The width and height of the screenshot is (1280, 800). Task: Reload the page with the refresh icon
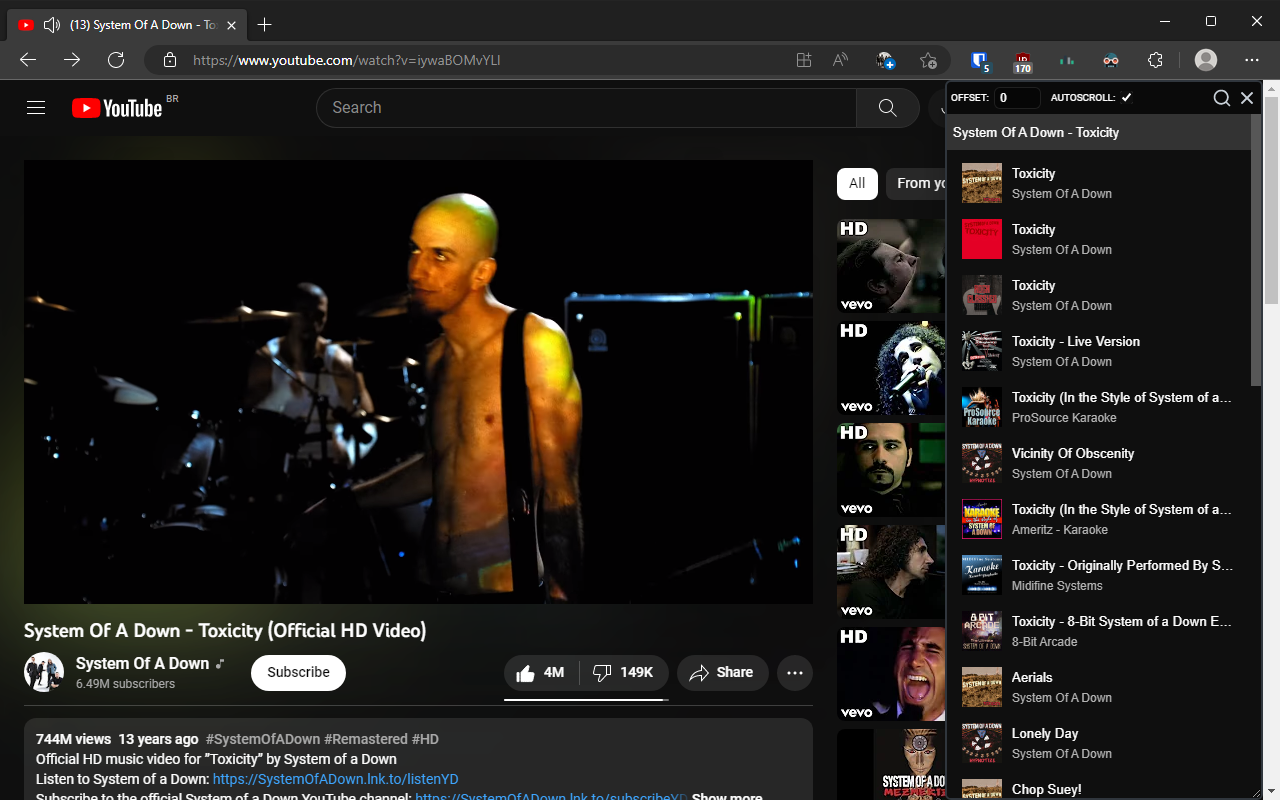click(116, 60)
